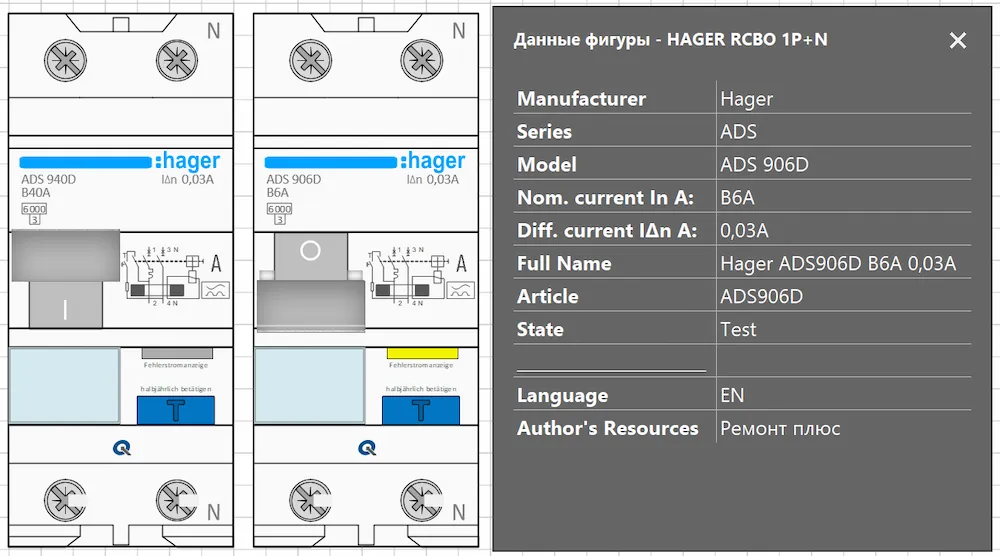Click the 6000 rating mark on ADS 940D

[x=34, y=209]
